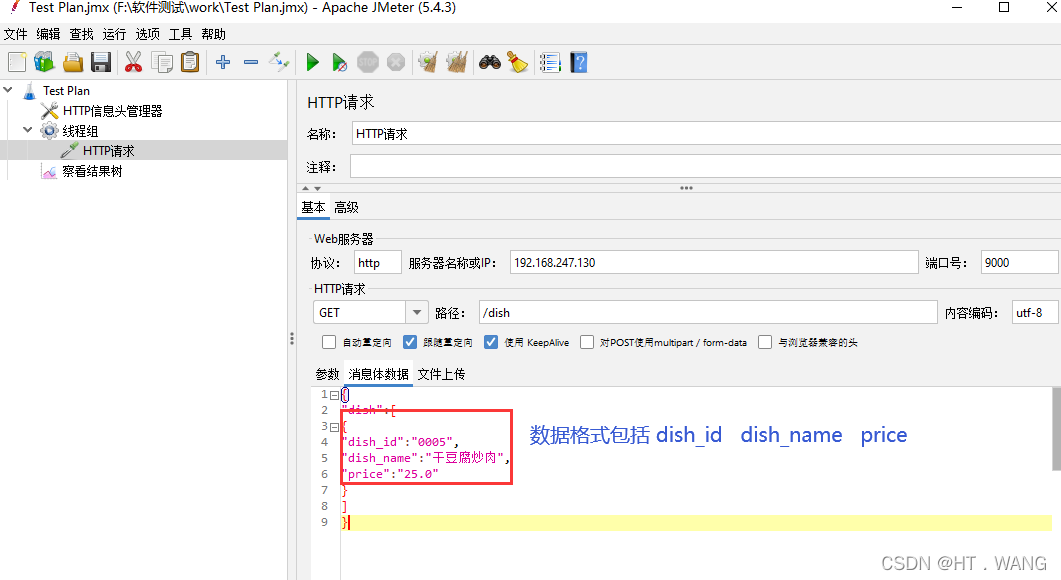Select 察看结果树 listener in tree

pyautogui.click(x=92, y=171)
